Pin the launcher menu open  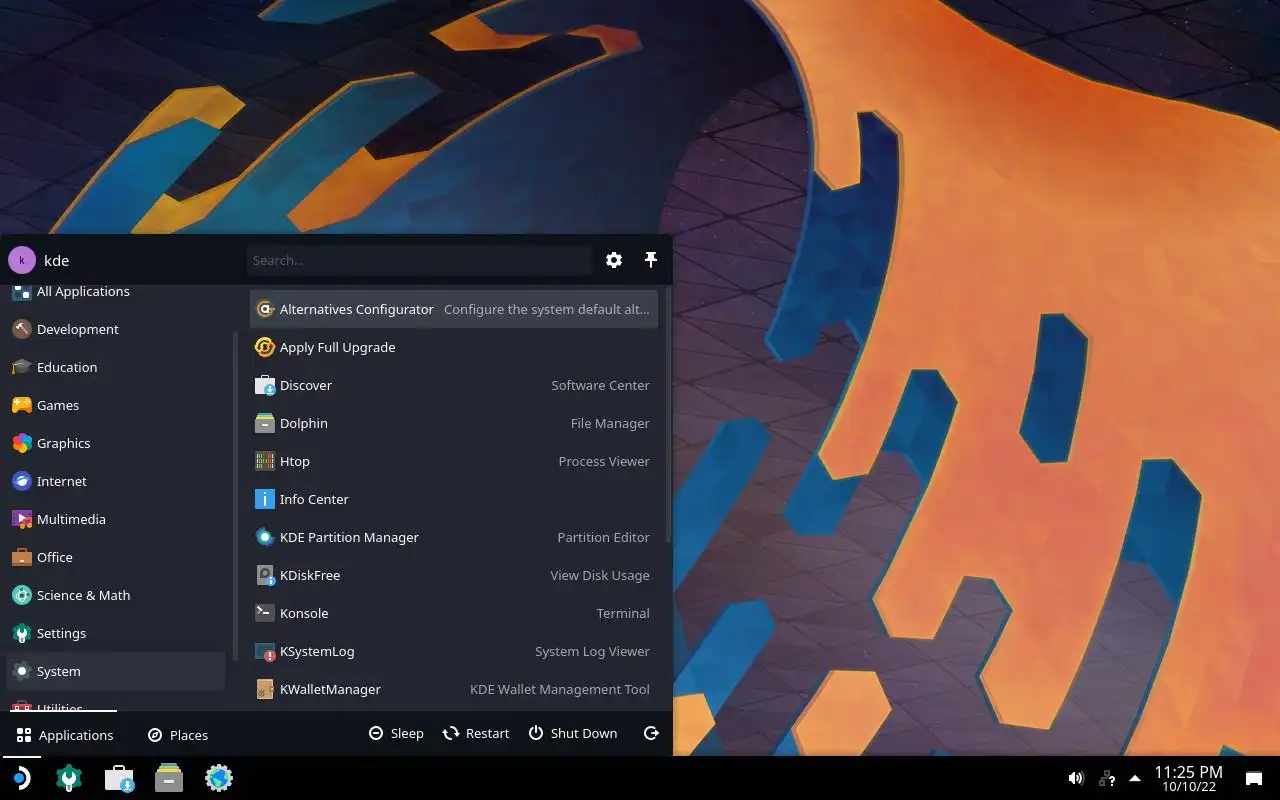tap(651, 260)
